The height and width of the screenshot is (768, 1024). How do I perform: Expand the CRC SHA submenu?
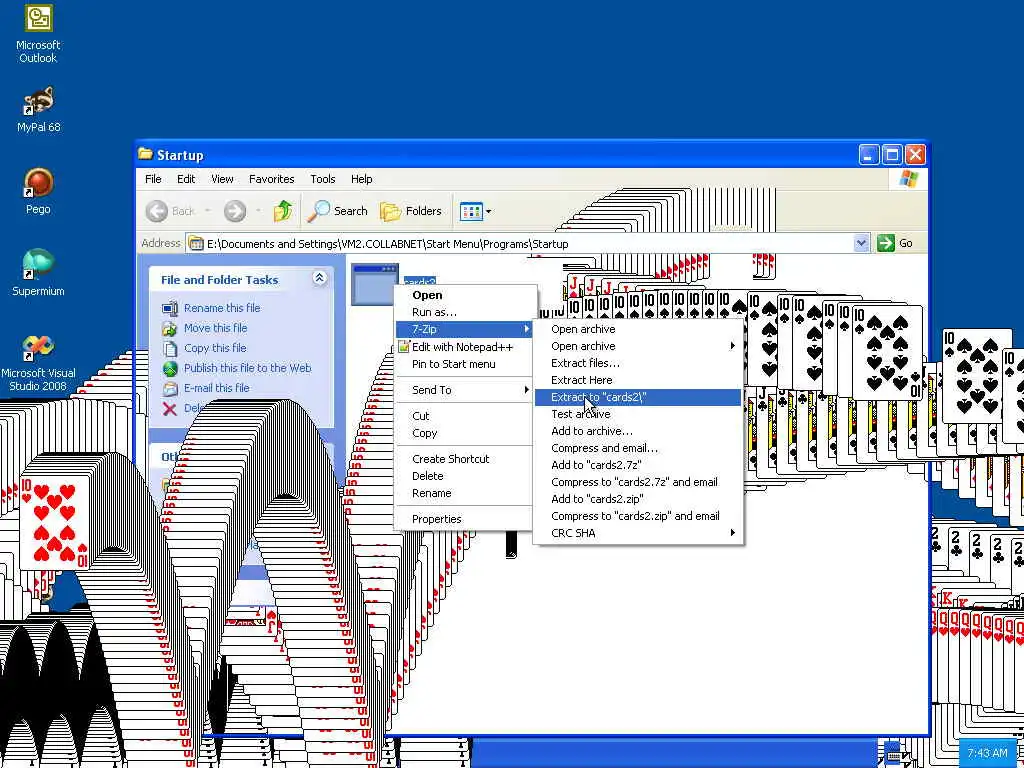638,533
